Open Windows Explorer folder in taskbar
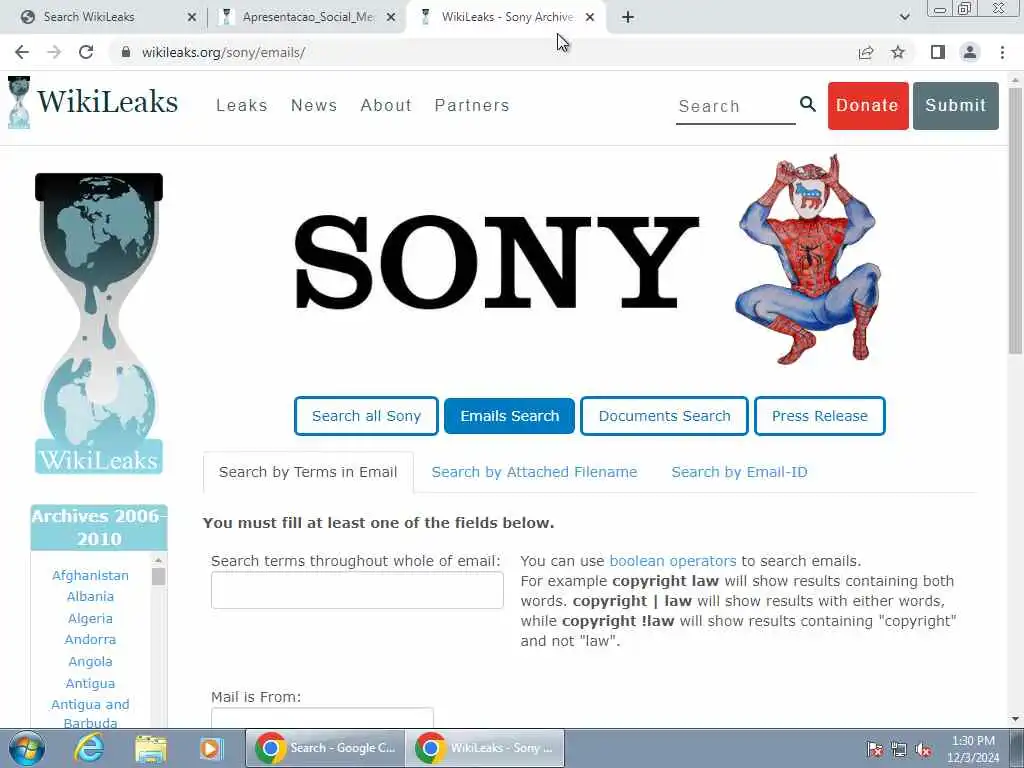This screenshot has width=1024, height=768. pos(151,748)
